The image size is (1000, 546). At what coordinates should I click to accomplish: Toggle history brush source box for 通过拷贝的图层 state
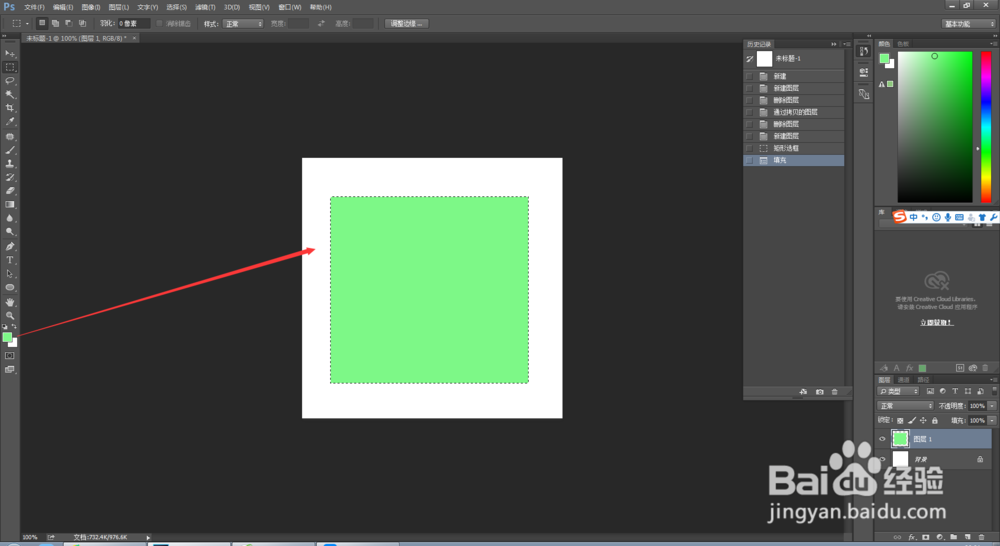pyautogui.click(x=749, y=112)
